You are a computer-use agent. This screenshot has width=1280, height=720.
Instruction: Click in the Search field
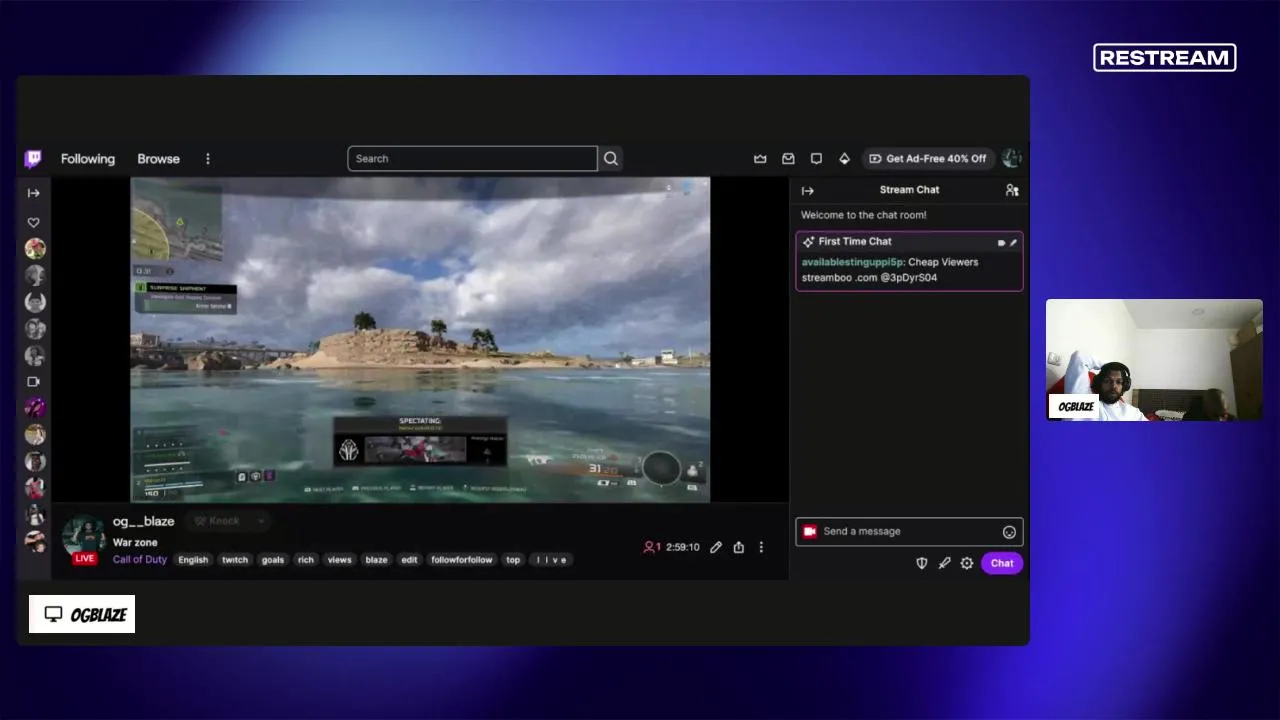[x=472, y=158]
